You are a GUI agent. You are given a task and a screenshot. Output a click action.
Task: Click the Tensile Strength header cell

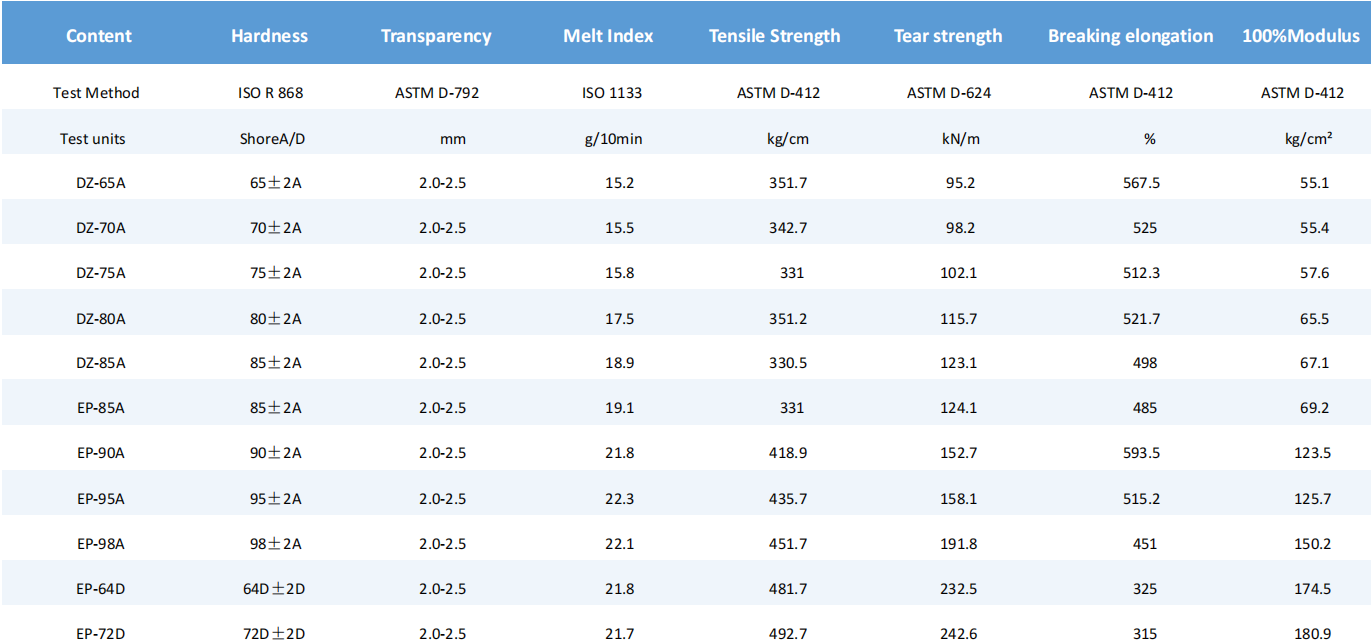774,36
